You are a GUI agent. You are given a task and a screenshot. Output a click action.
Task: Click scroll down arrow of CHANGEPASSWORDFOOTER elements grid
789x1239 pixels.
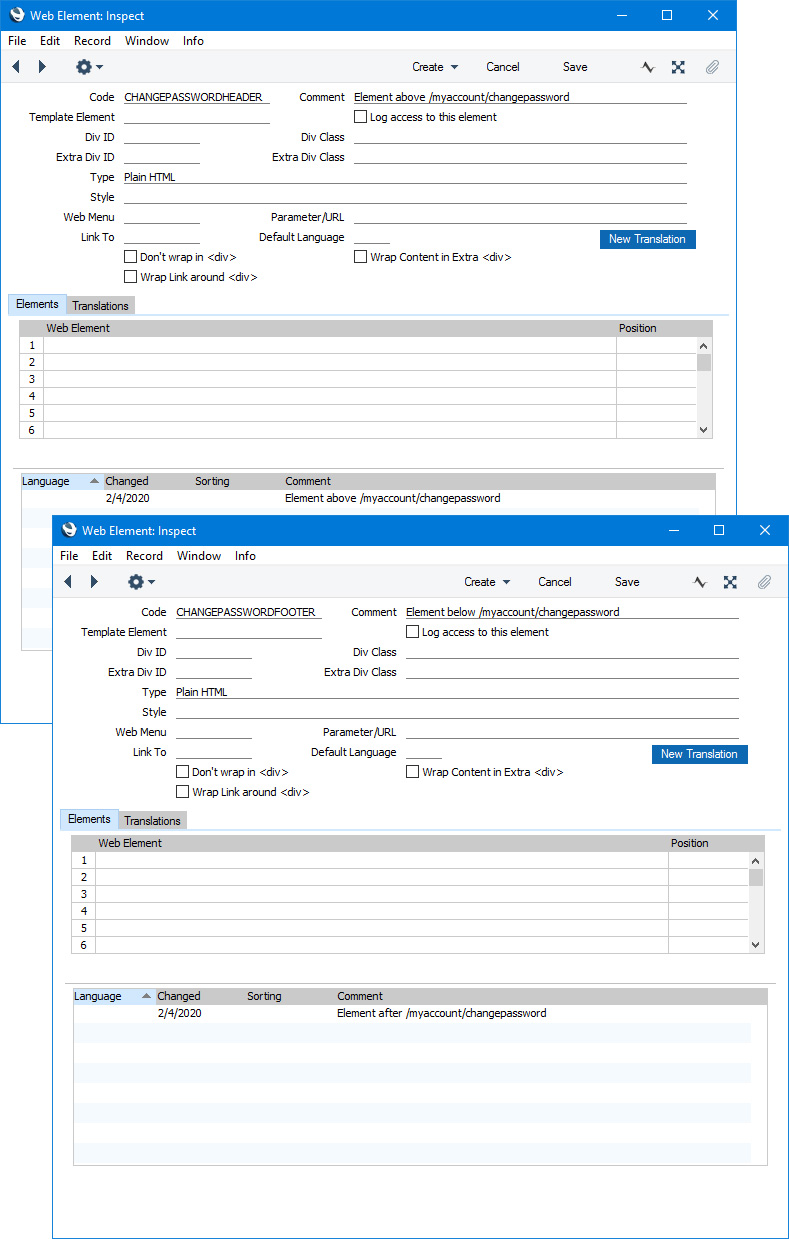pyautogui.click(x=756, y=944)
